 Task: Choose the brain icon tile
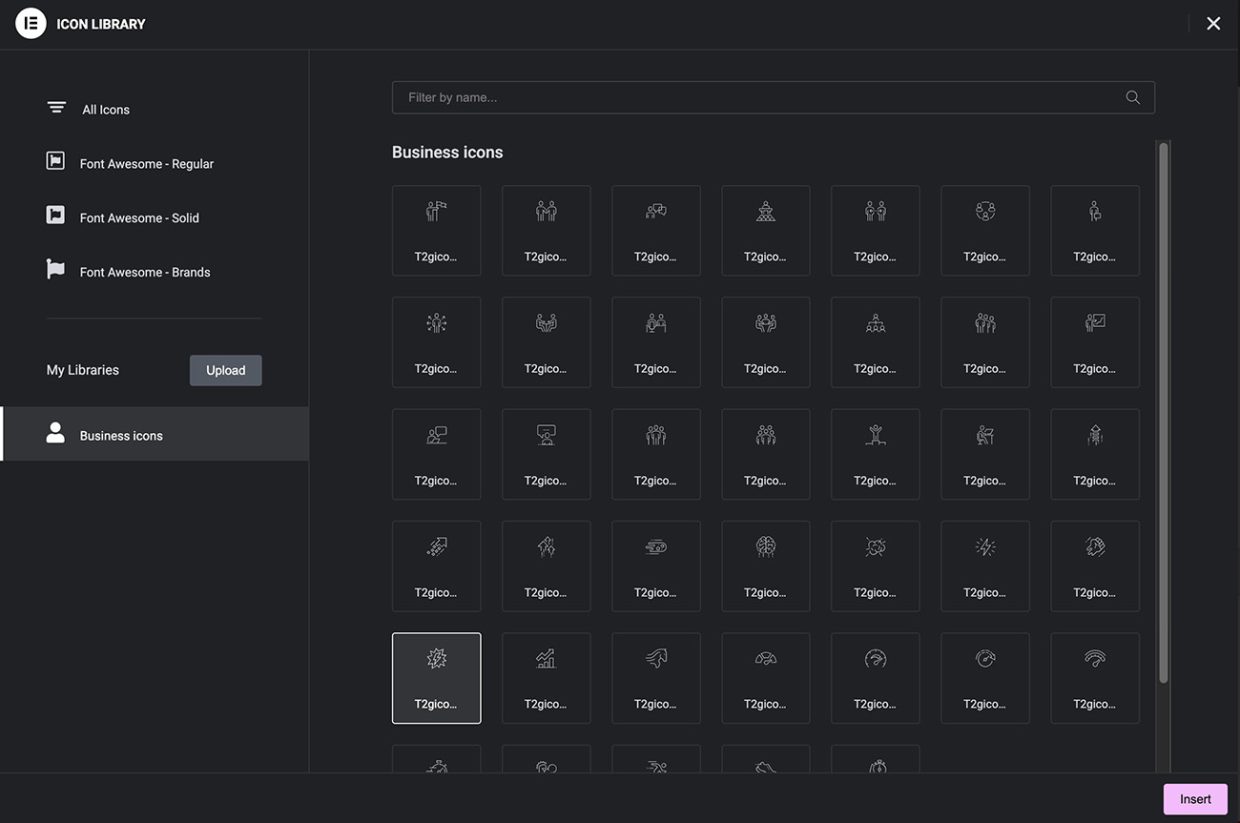pyautogui.click(x=765, y=566)
